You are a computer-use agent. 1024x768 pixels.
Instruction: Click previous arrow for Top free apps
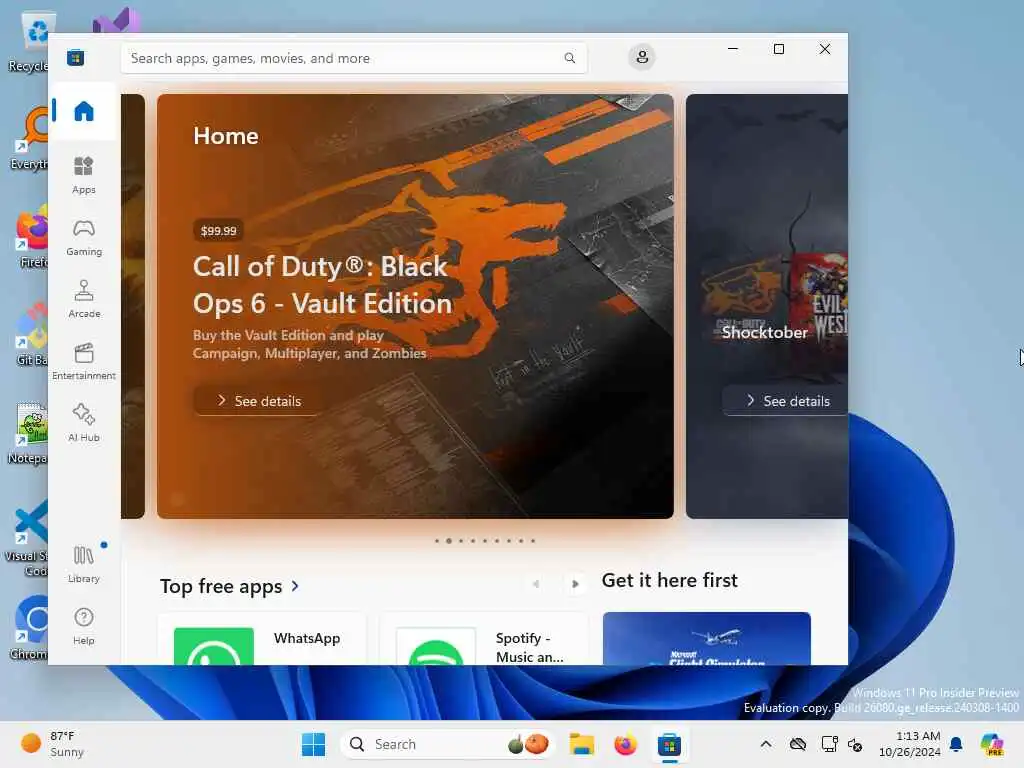[x=536, y=584]
